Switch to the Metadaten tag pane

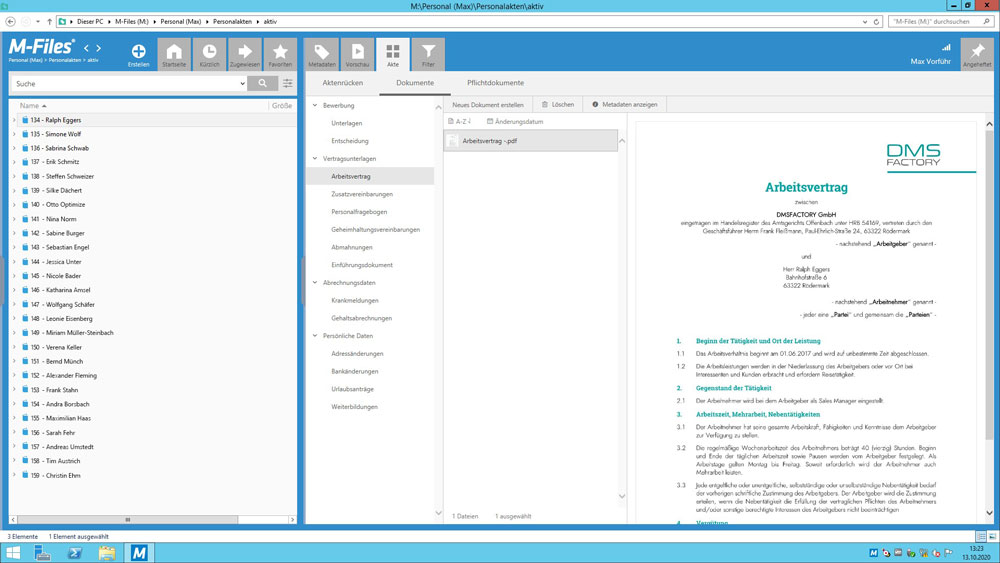click(322, 54)
